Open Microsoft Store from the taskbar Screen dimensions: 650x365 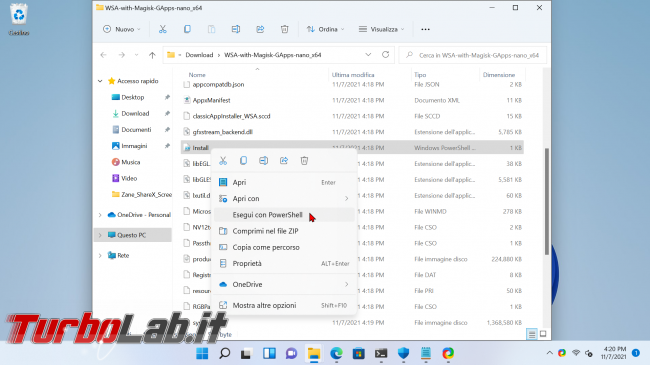[359, 353]
